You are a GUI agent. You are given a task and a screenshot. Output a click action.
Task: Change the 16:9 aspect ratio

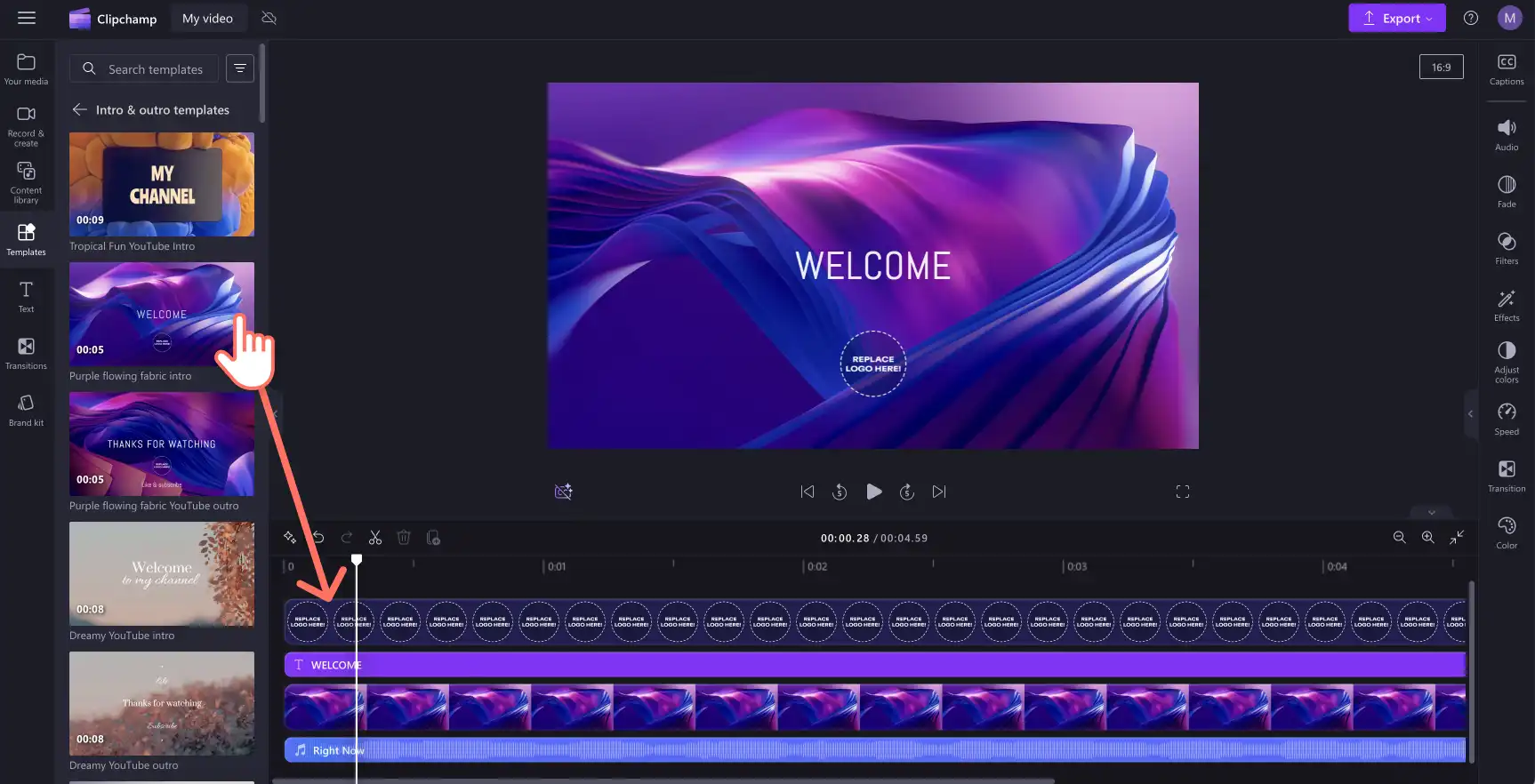click(1441, 67)
